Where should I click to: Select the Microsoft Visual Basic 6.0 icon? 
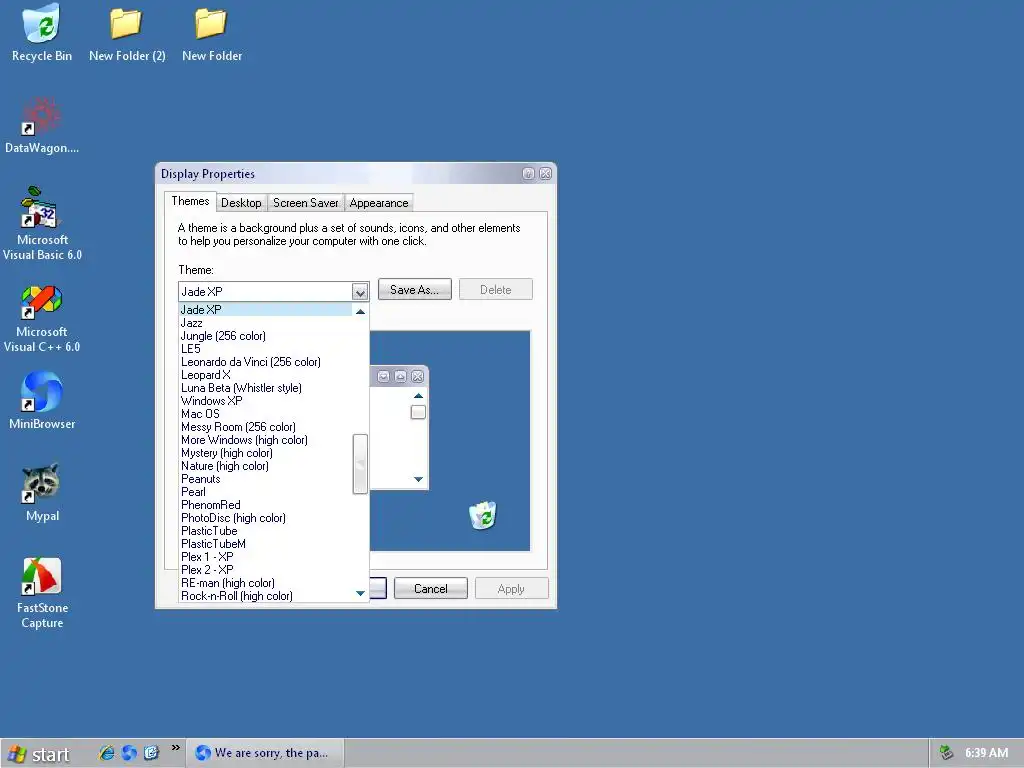(42, 223)
